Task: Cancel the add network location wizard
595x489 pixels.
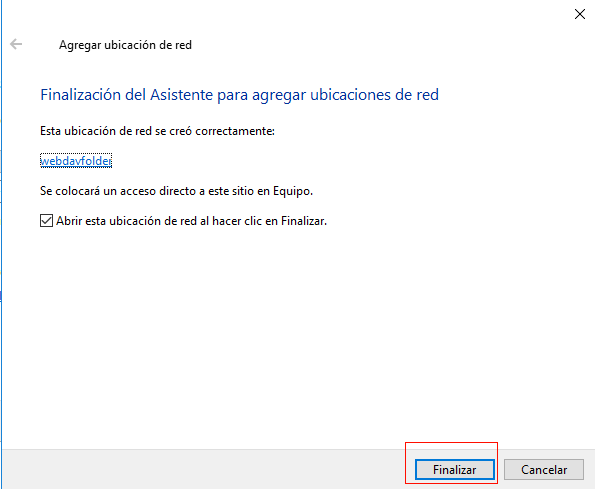Action: coord(544,470)
